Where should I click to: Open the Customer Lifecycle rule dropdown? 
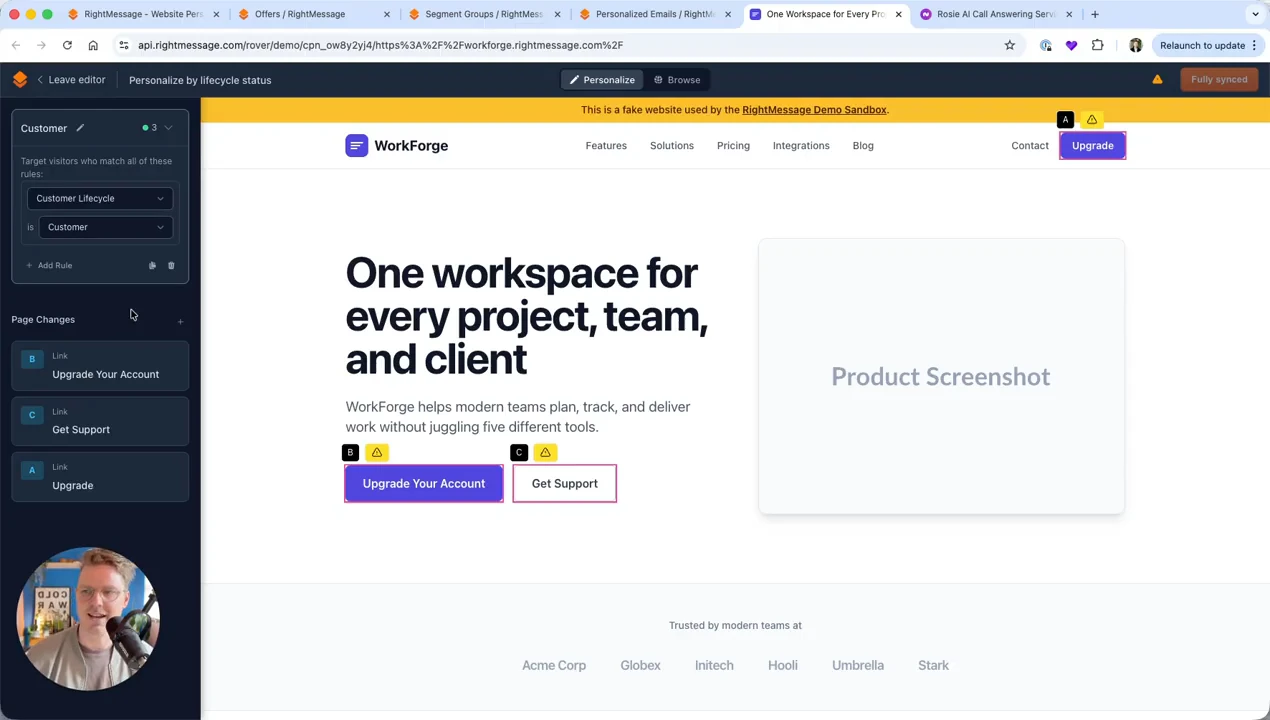pos(100,198)
